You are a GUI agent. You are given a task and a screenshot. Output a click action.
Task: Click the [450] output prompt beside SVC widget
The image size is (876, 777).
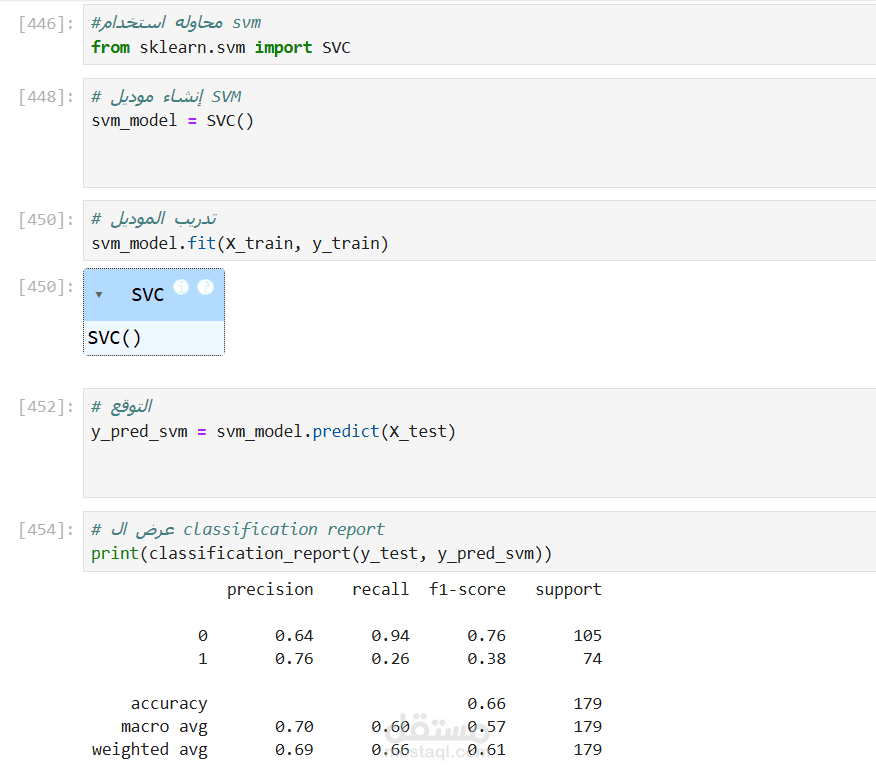(46, 287)
